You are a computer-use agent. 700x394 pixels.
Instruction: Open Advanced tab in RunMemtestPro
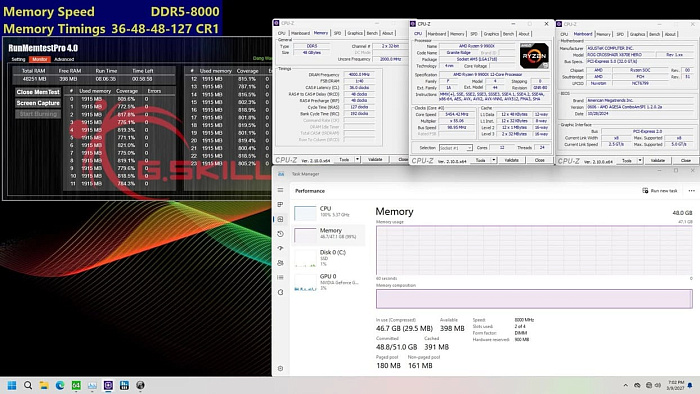[x=64, y=59]
